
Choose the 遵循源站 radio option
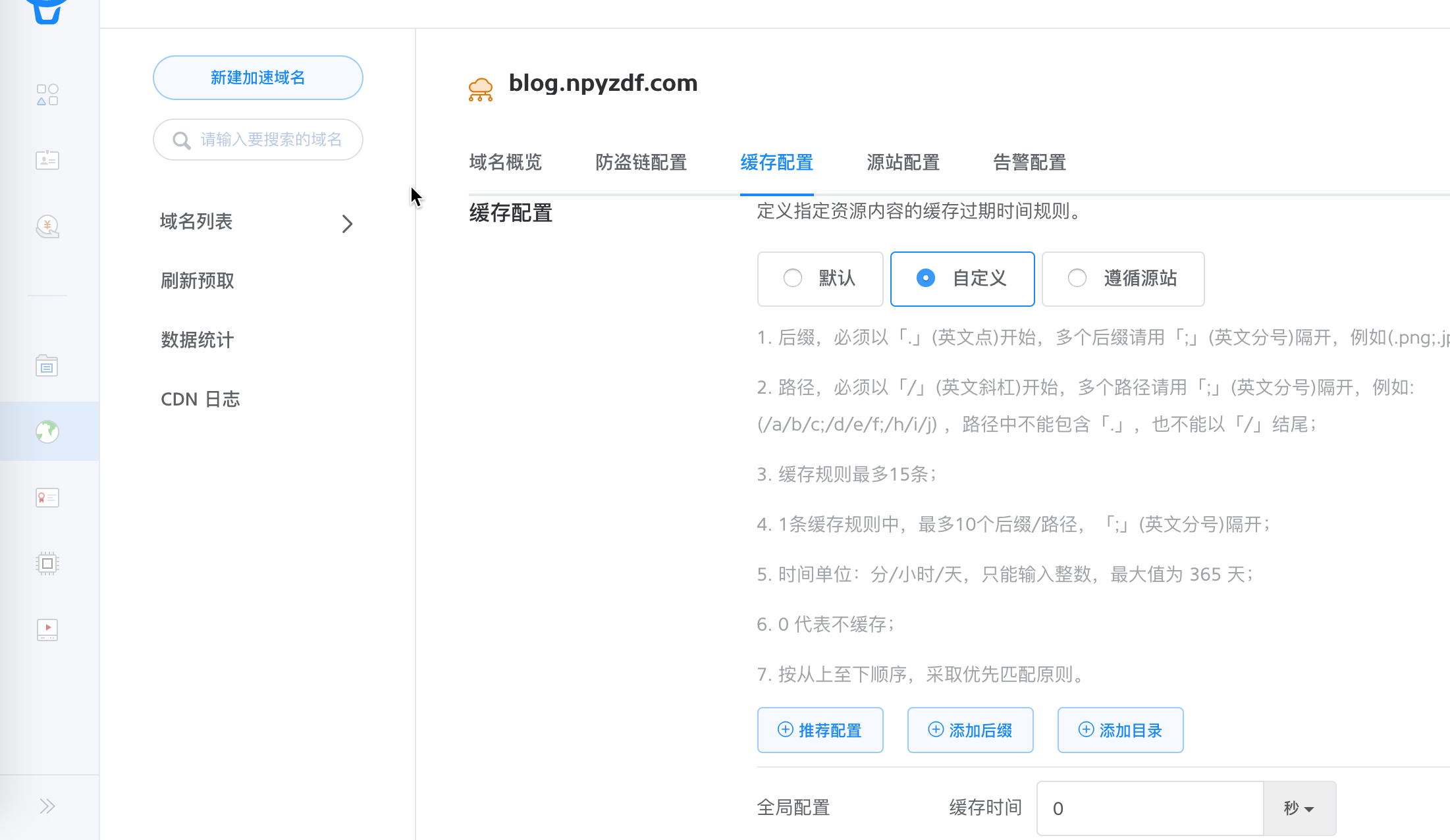tap(1077, 278)
